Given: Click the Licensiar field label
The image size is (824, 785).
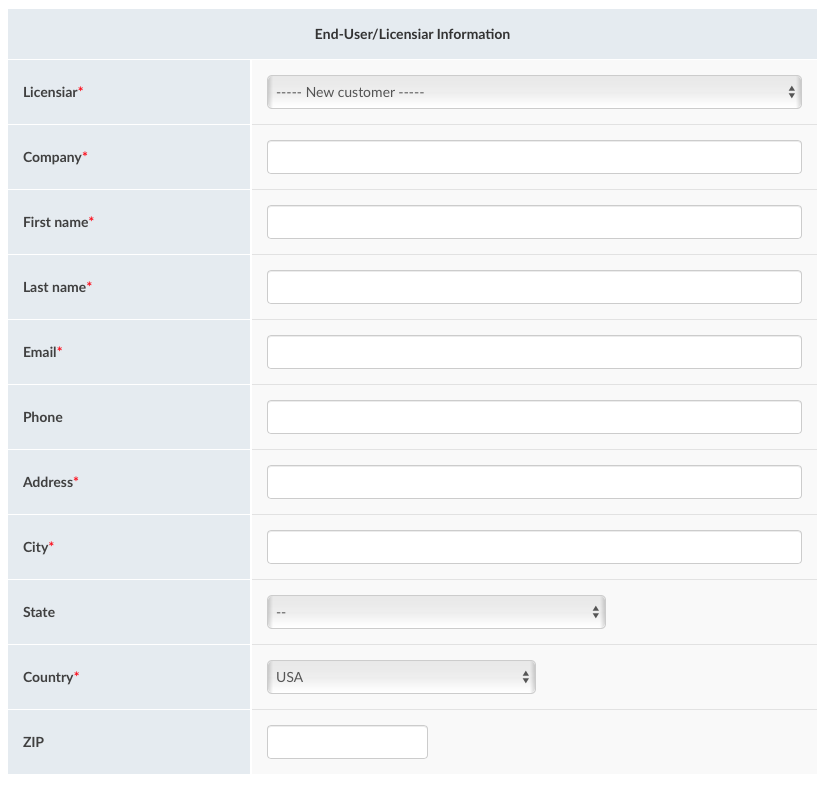Looking at the screenshot, I should point(50,92).
